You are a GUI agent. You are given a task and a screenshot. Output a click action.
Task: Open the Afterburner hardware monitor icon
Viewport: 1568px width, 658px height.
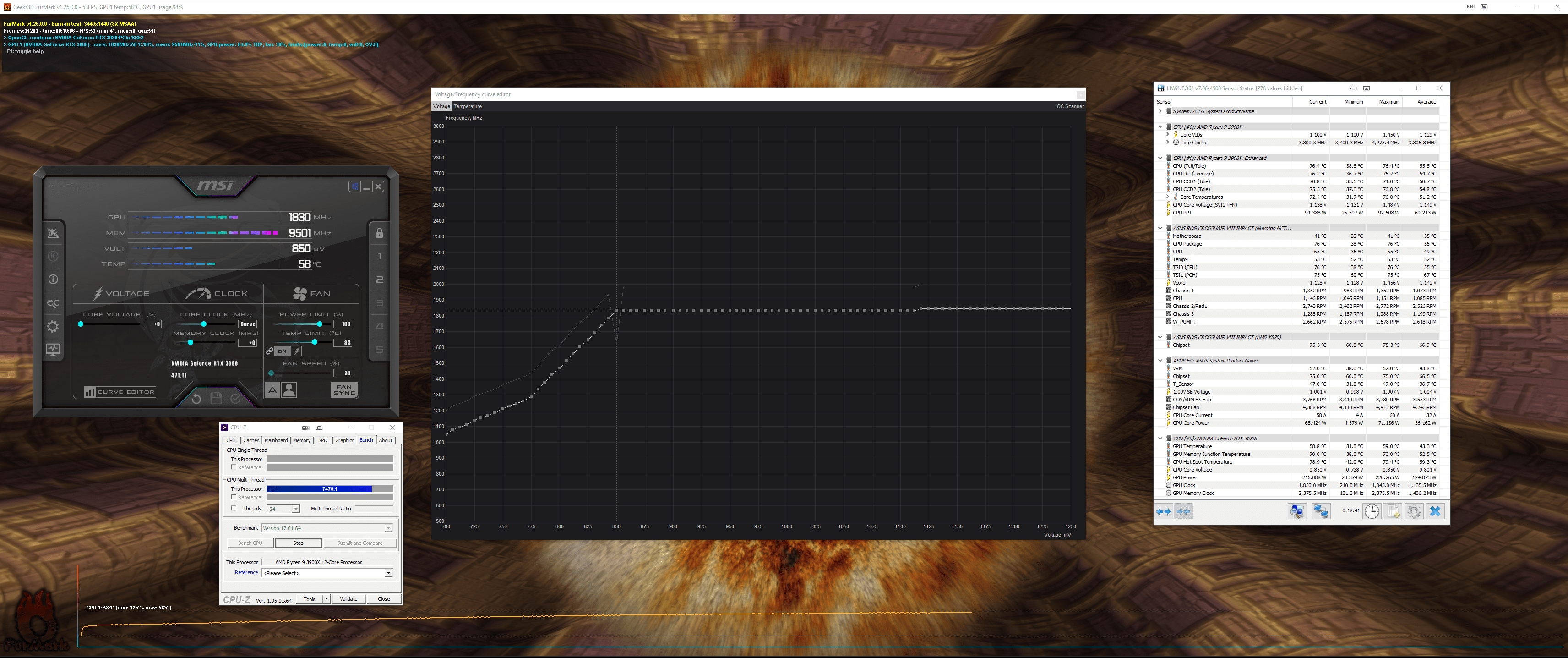click(53, 350)
